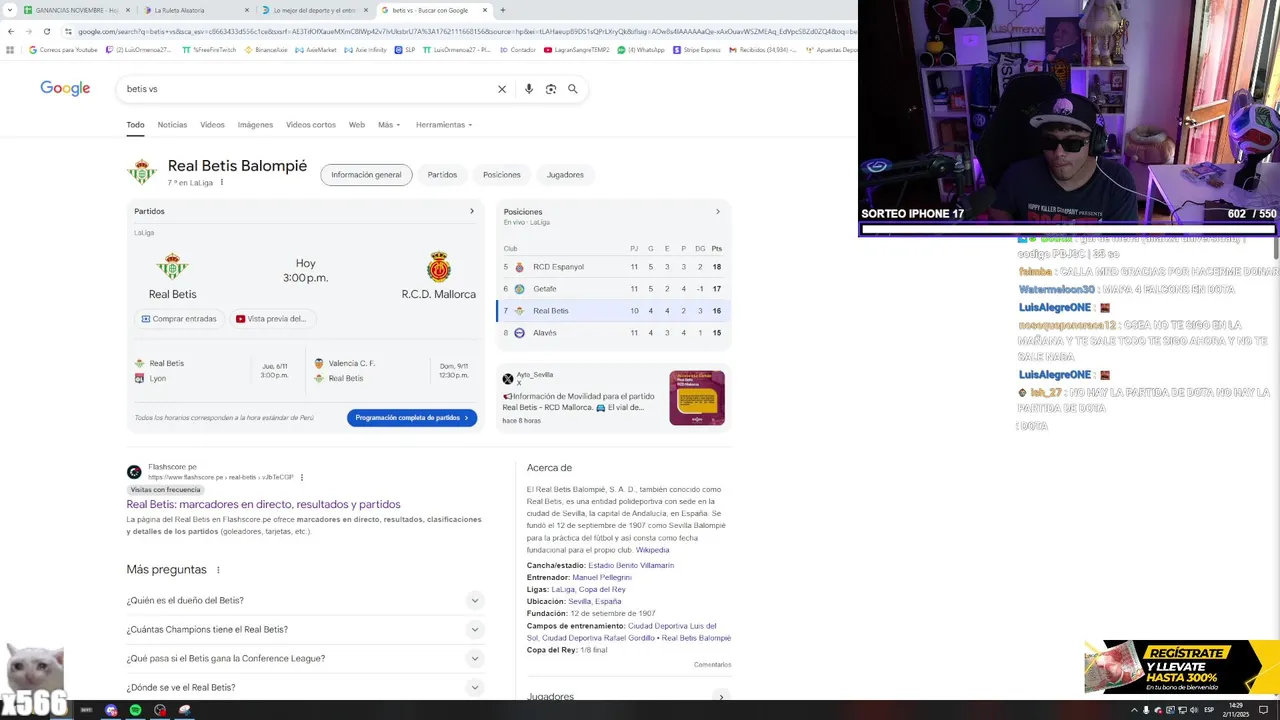Reload the page in browser toolbar
The image size is (1280, 720).
46,31
